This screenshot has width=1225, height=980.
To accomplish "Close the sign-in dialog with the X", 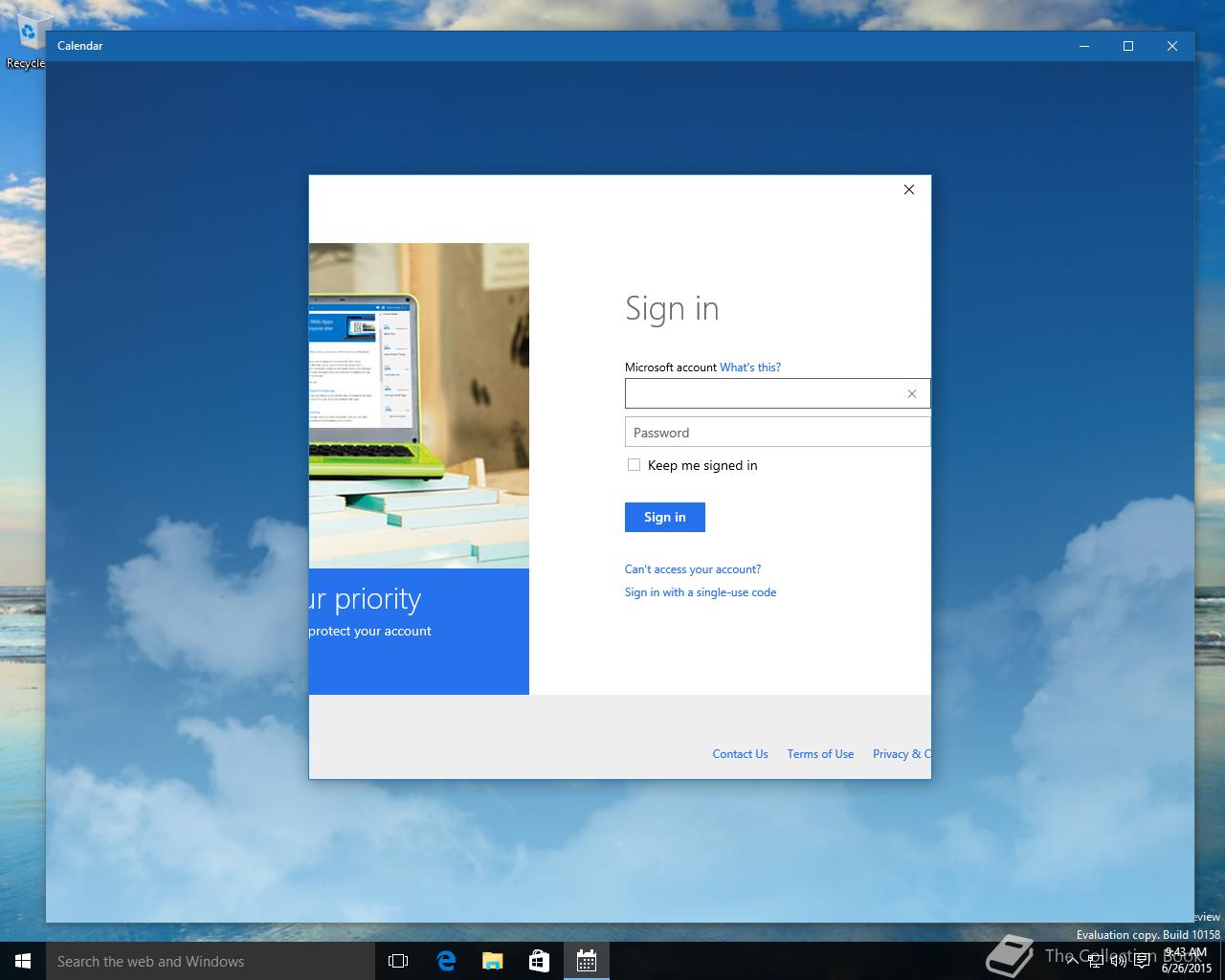I will [909, 189].
